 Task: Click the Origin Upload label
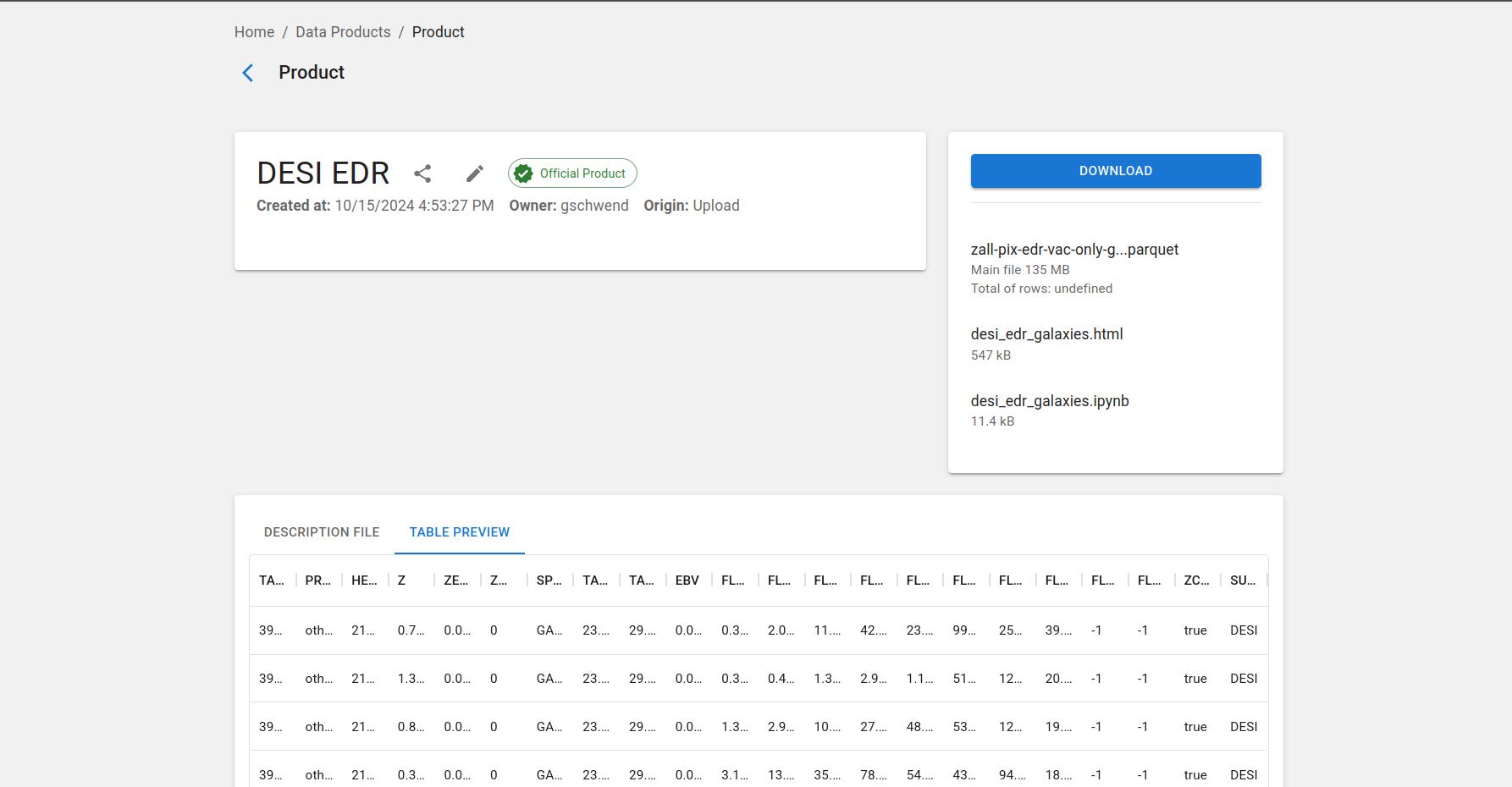point(692,206)
